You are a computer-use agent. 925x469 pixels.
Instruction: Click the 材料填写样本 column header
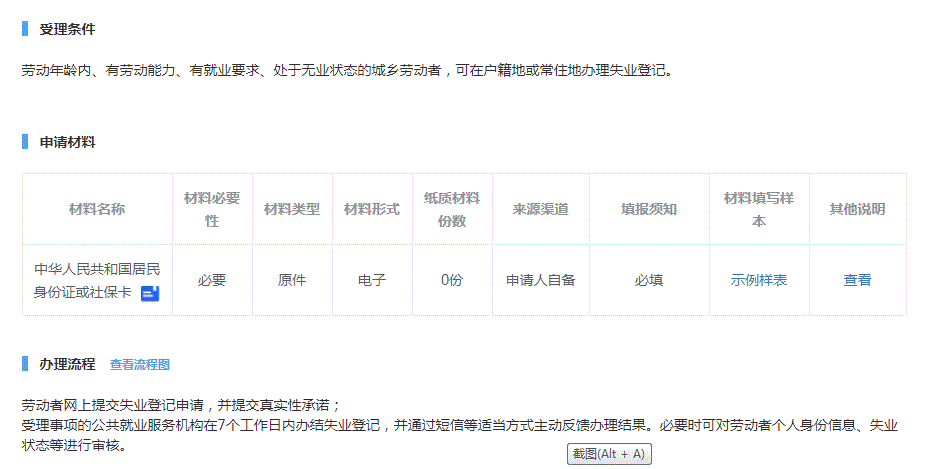click(x=759, y=209)
